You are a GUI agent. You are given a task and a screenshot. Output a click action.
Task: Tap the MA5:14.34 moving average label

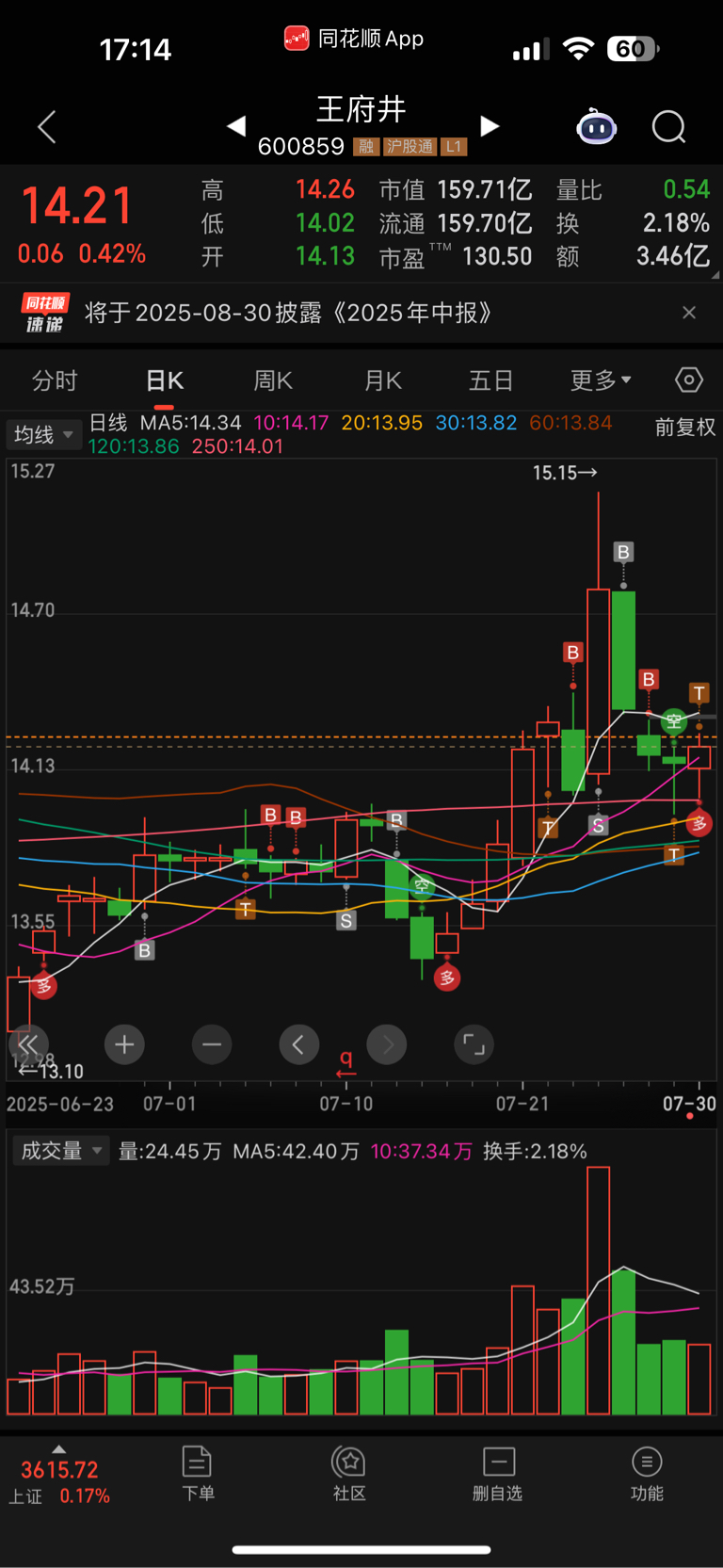coord(190,423)
